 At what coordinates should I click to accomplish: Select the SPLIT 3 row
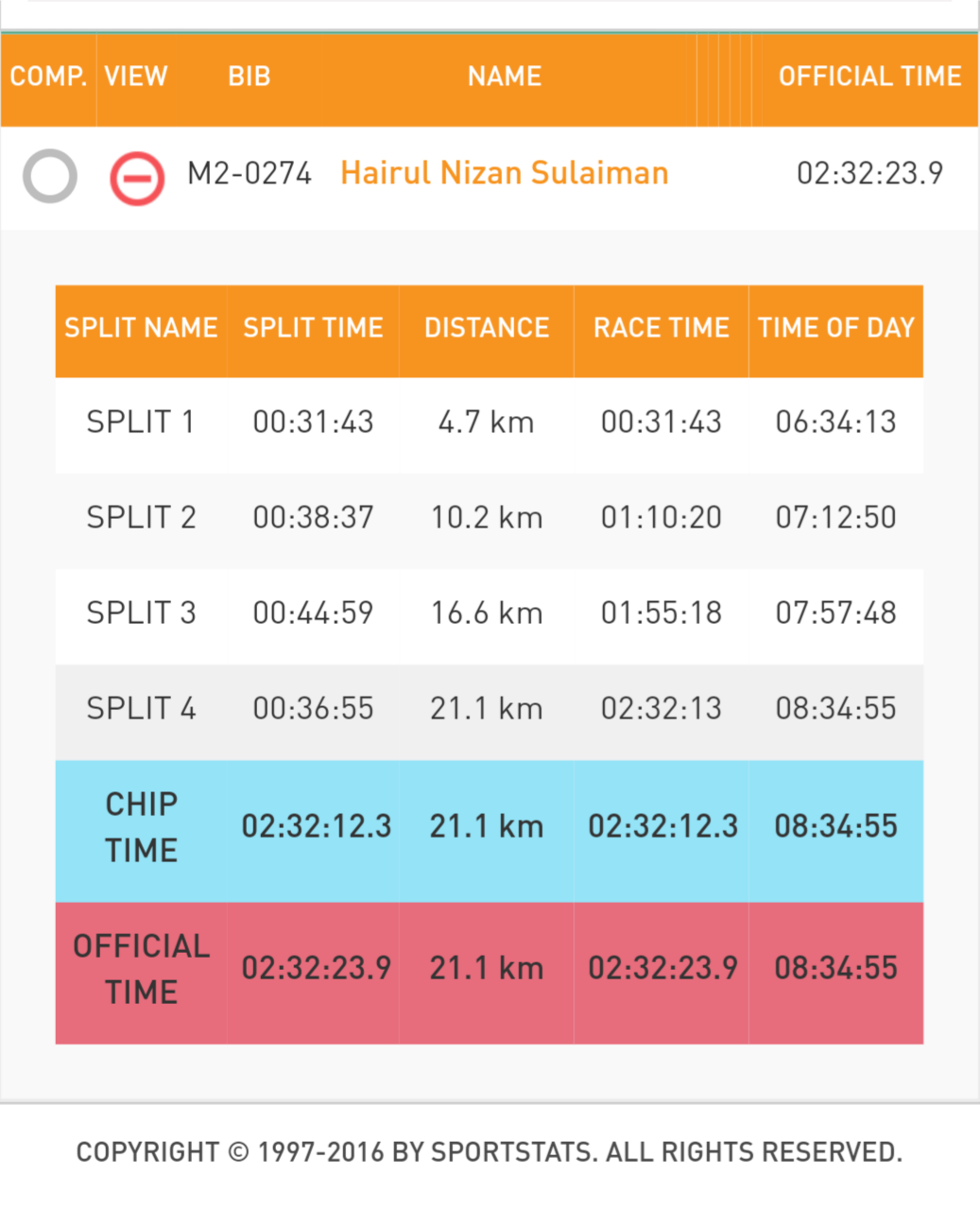[490, 613]
